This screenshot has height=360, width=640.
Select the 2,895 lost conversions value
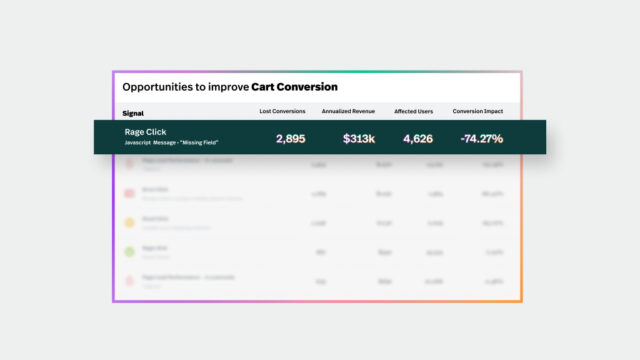(x=291, y=139)
